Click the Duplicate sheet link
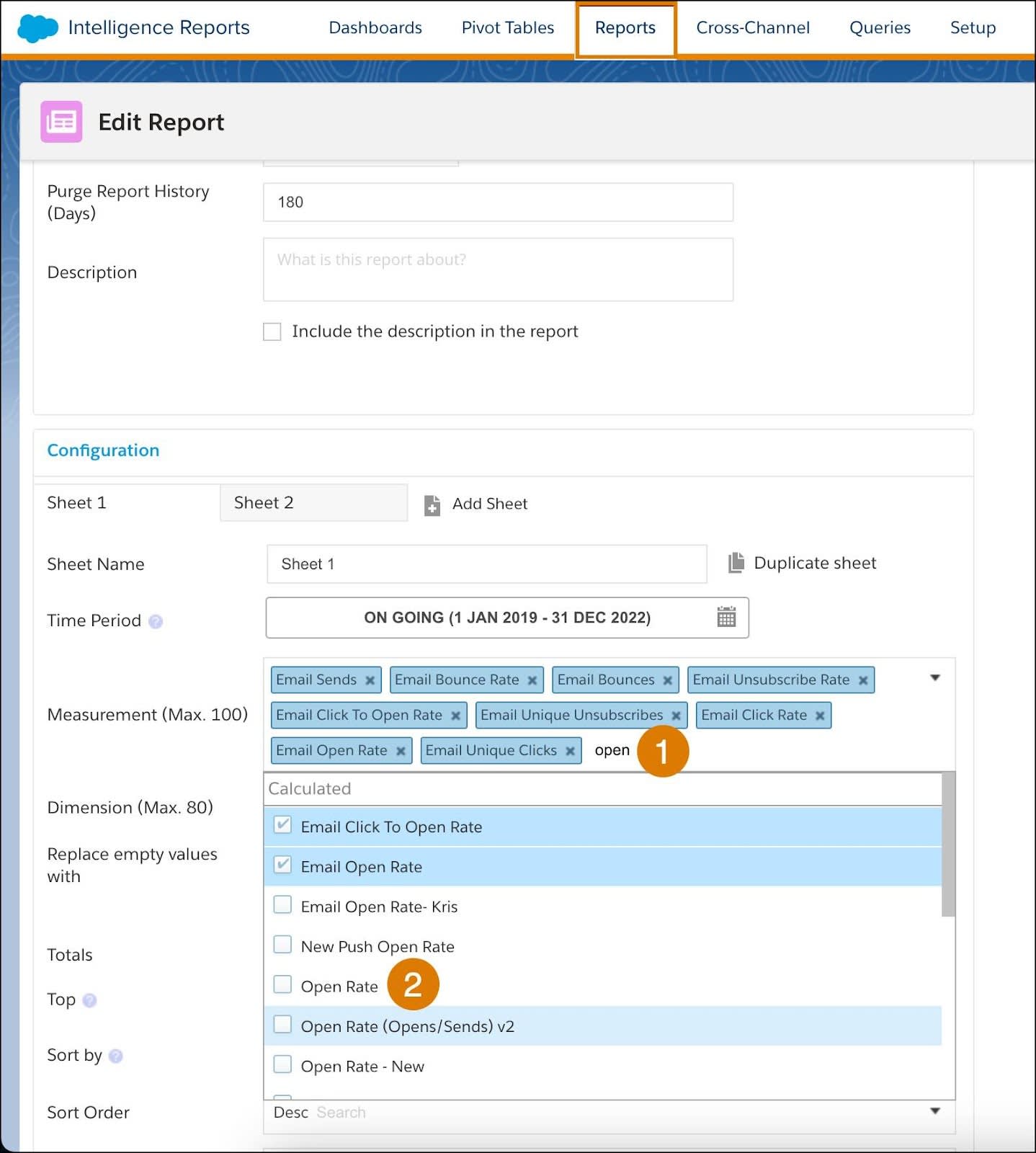The height and width of the screenshot is (1153, 1036). click(815, 563)
